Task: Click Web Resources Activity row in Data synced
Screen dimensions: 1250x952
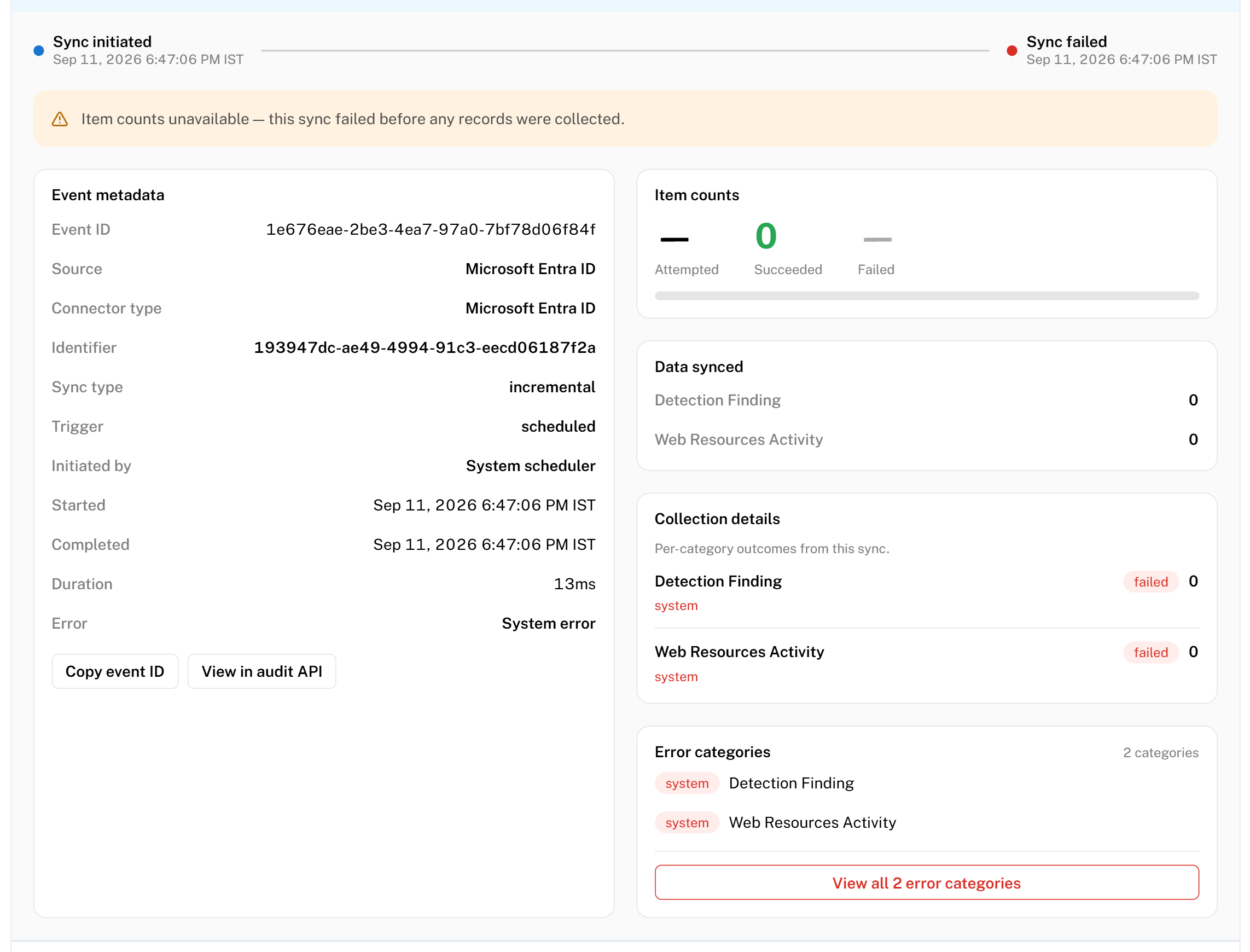Action: [x=927, y=440]
